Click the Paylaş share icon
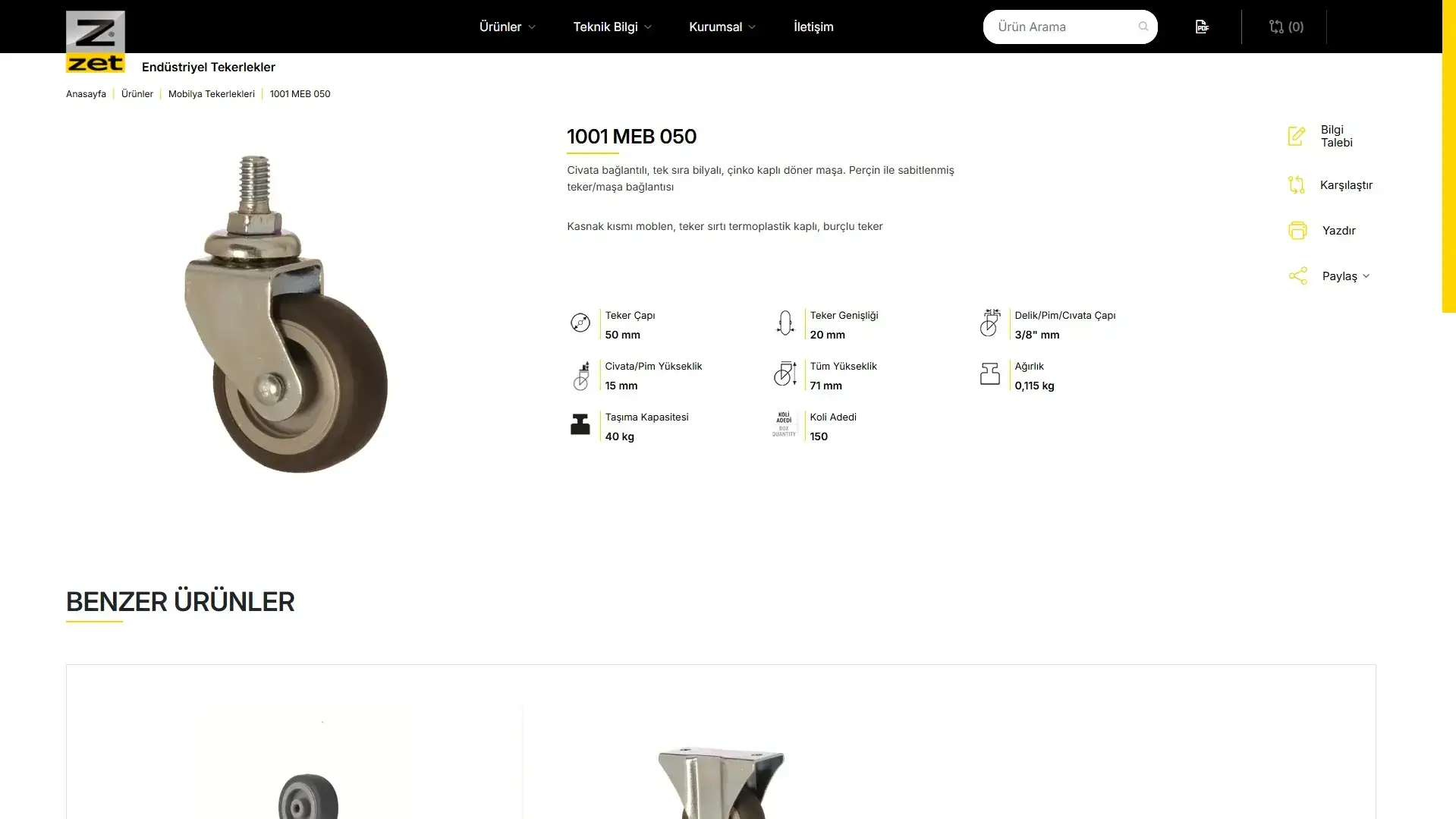1456x819 pixels. (1297, 276)
